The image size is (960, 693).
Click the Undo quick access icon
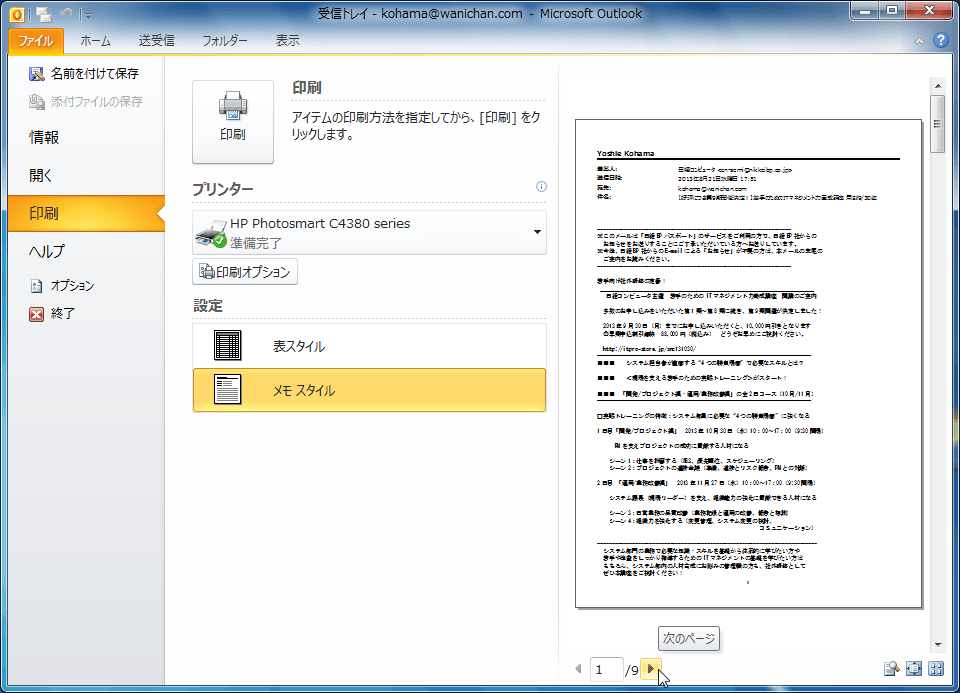click(66, 14)
